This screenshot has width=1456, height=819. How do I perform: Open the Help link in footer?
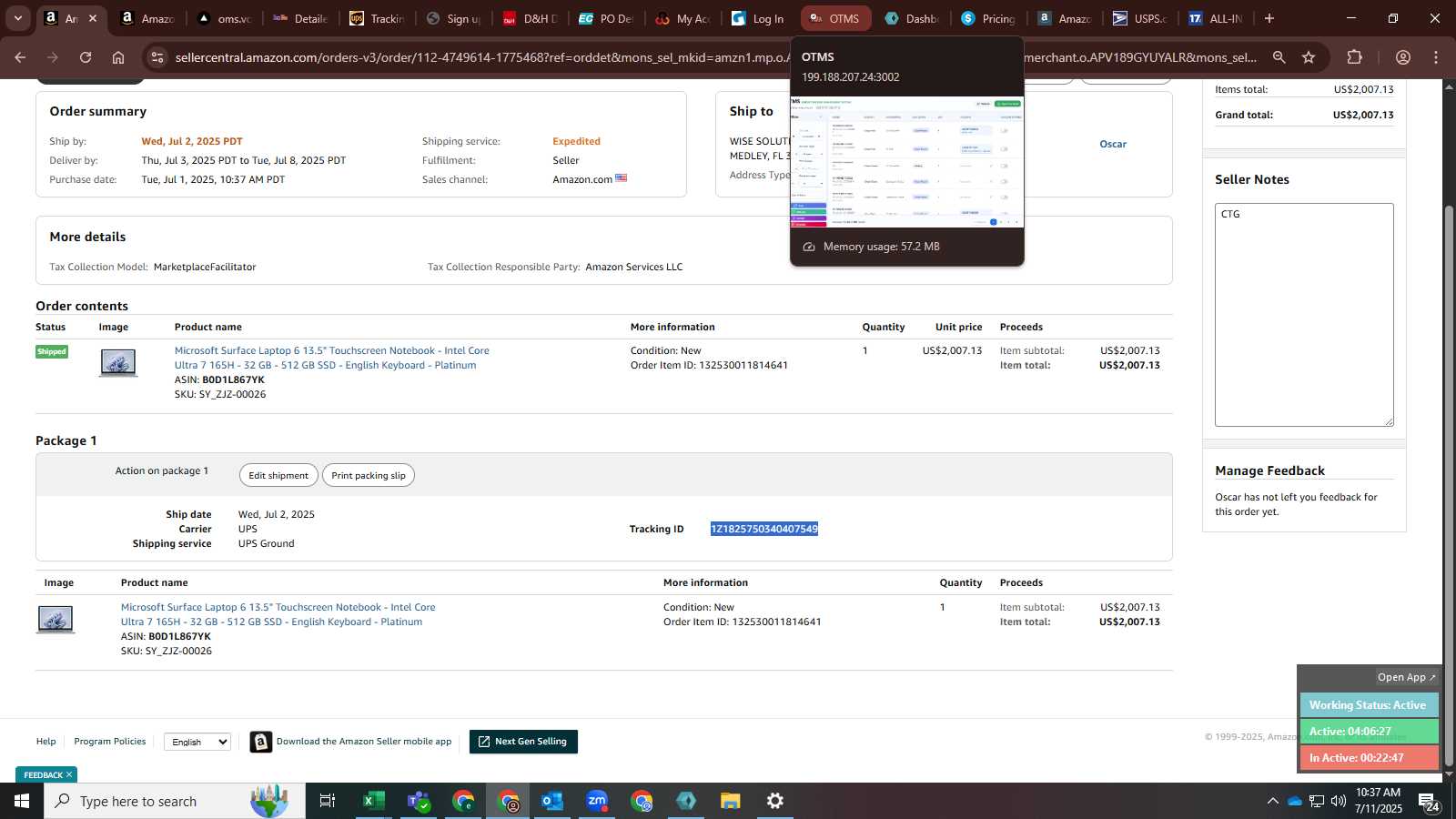click(x=45, y=742)
